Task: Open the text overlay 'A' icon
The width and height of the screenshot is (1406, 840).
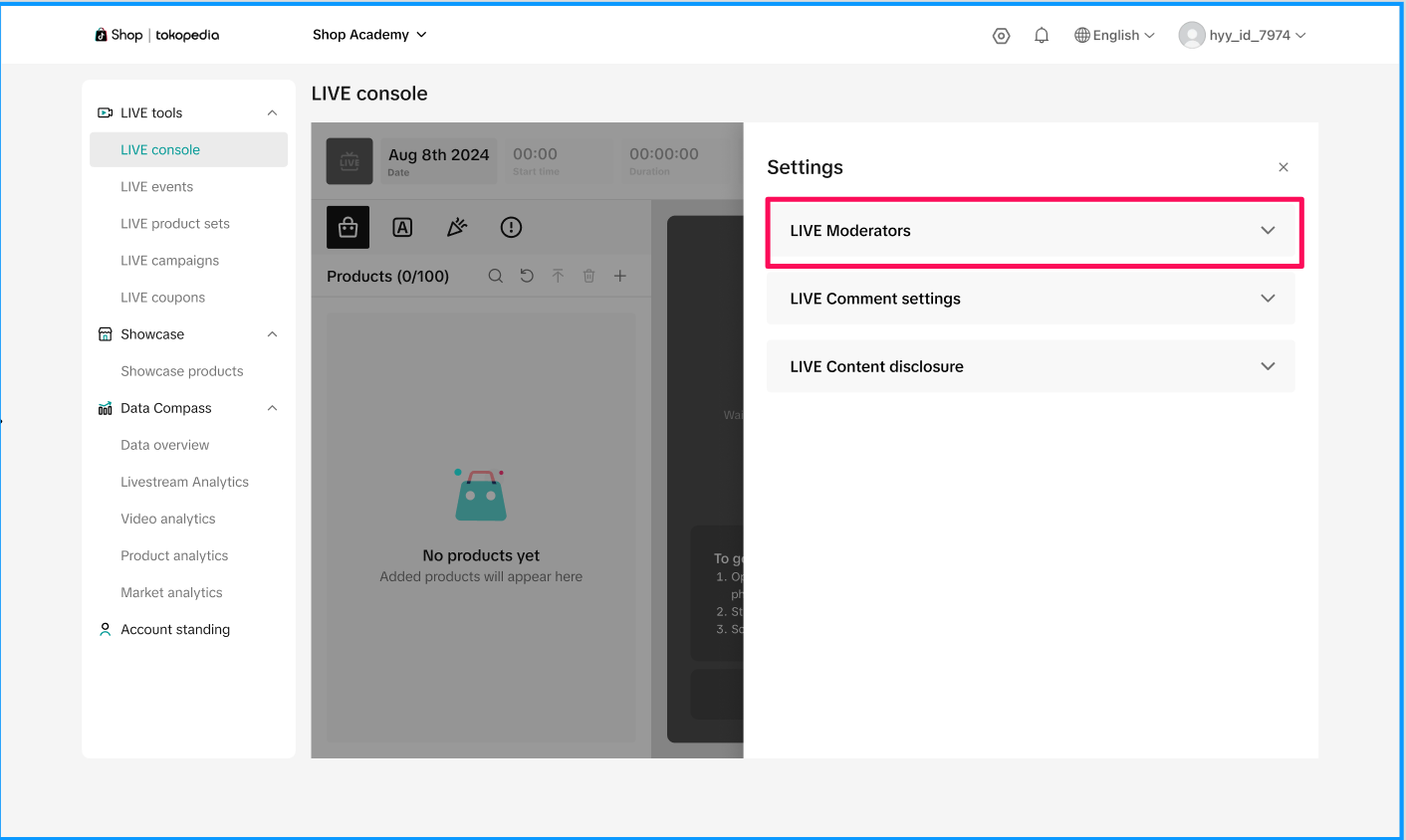Action: [x=402, y=228]
